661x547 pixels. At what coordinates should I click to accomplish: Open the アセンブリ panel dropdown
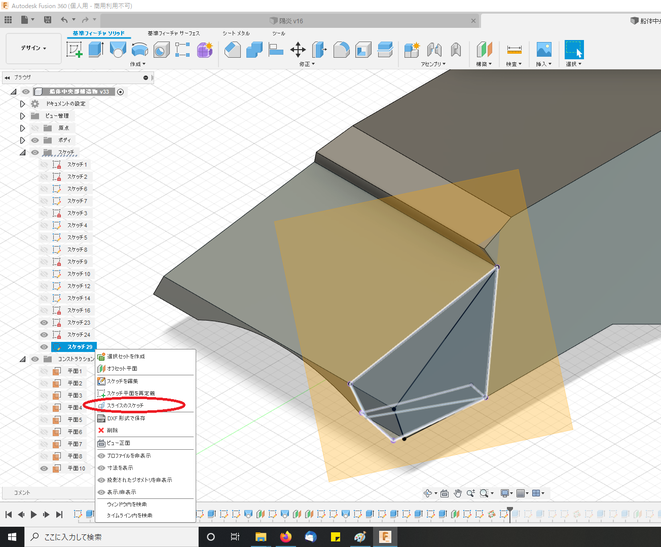[x=433, y=64]
